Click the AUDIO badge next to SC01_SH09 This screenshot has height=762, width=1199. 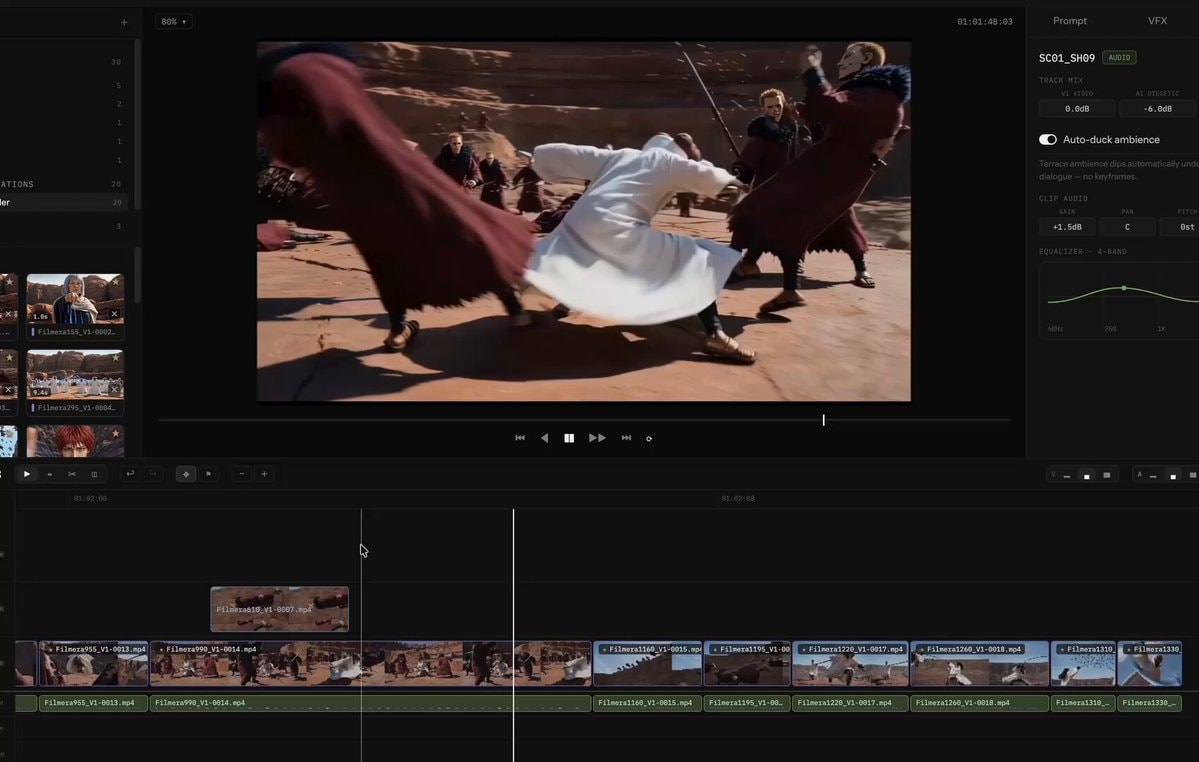1119,57
